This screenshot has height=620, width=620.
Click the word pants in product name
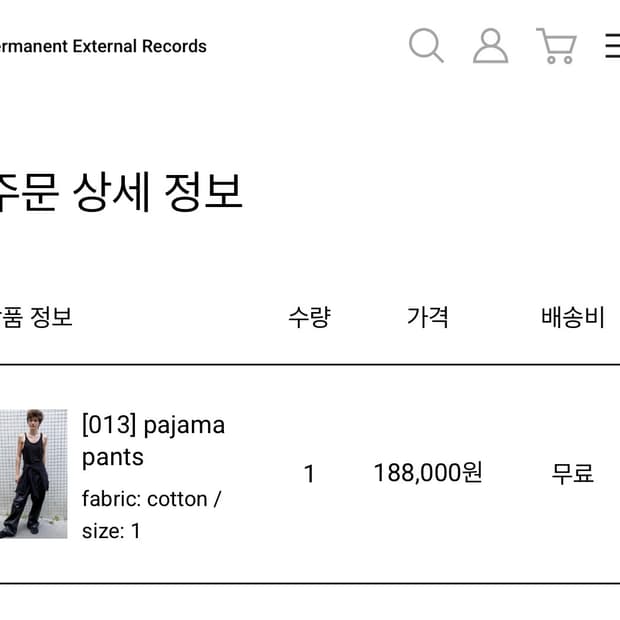(x=113, y=457)
